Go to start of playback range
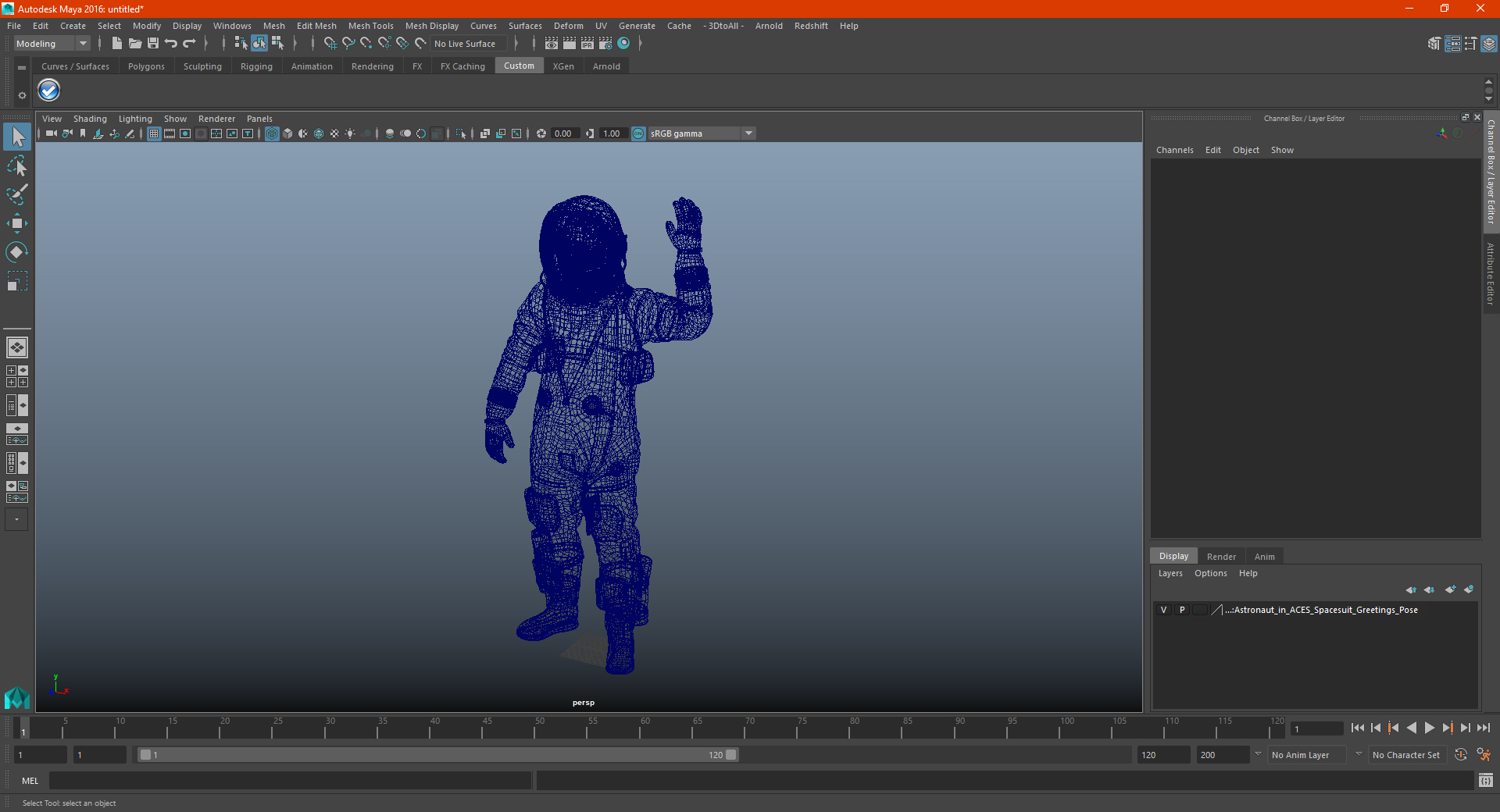Screen dimensions: 1500x812 click(1357, 728)
